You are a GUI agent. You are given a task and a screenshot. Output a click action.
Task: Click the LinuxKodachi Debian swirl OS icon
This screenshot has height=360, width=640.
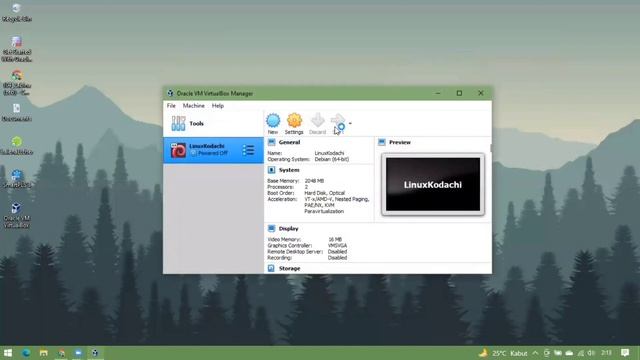[178, 150]
